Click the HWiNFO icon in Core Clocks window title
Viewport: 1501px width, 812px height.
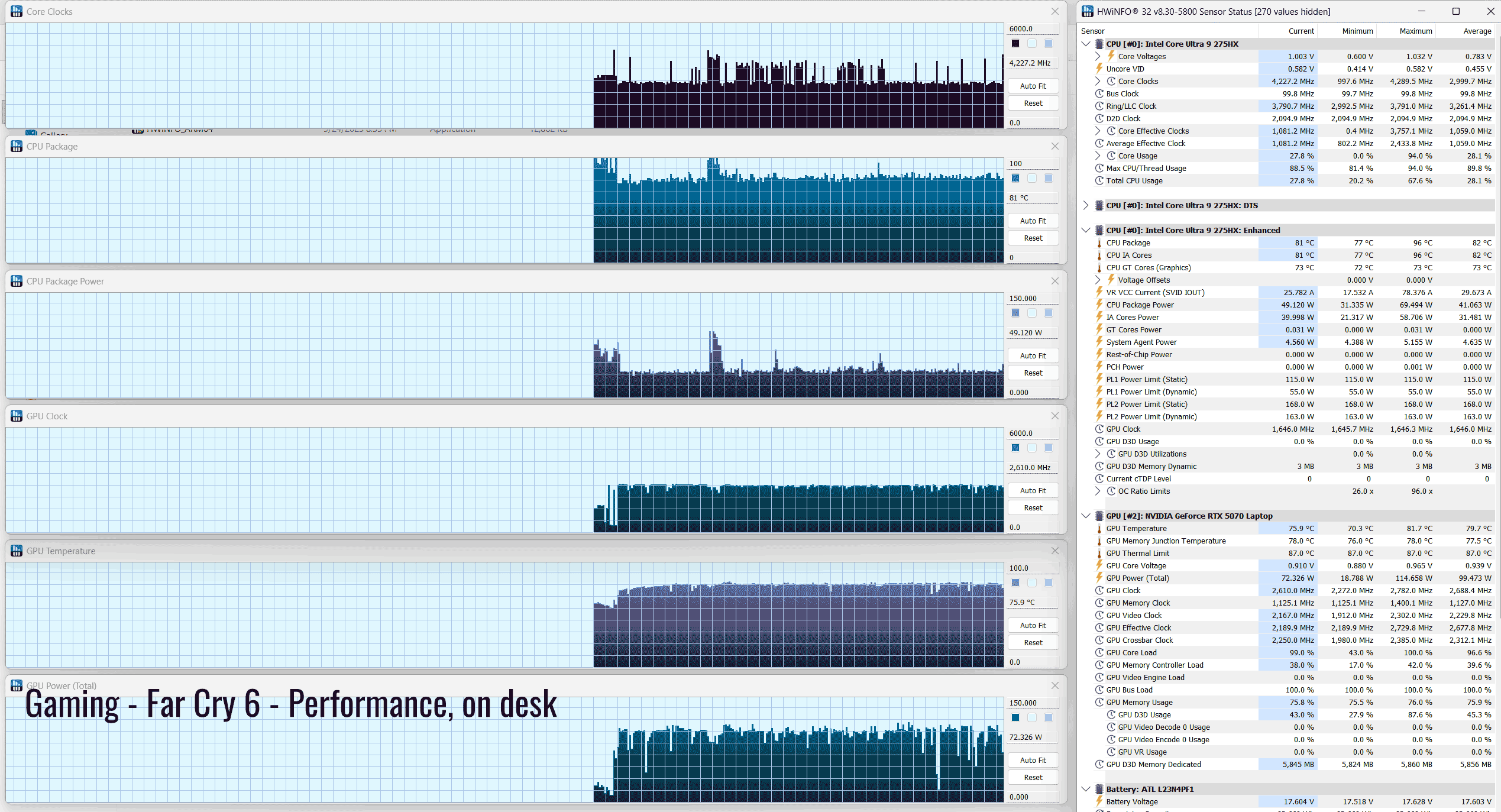17,11
